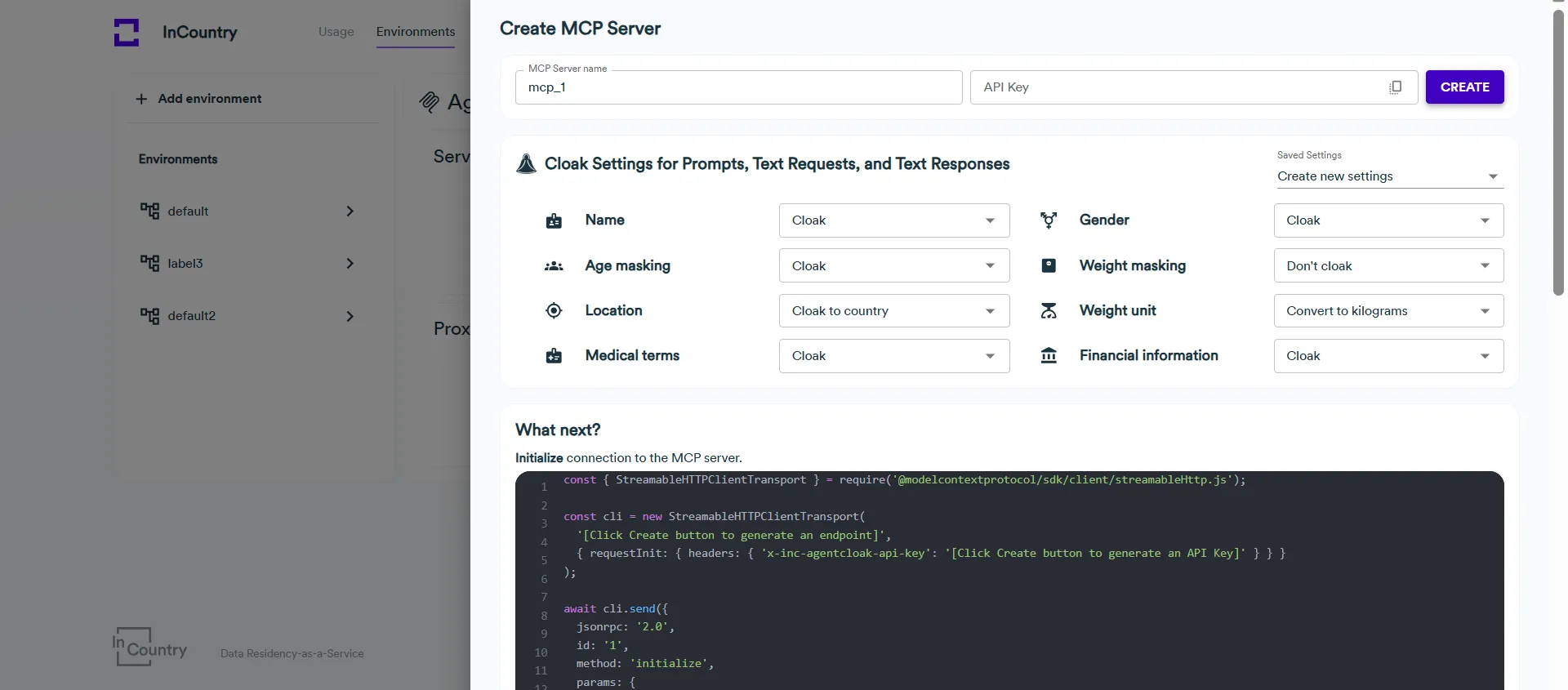Click the Age masking people icon
This screenshot has height=690, width=1568.
[554, 266]
